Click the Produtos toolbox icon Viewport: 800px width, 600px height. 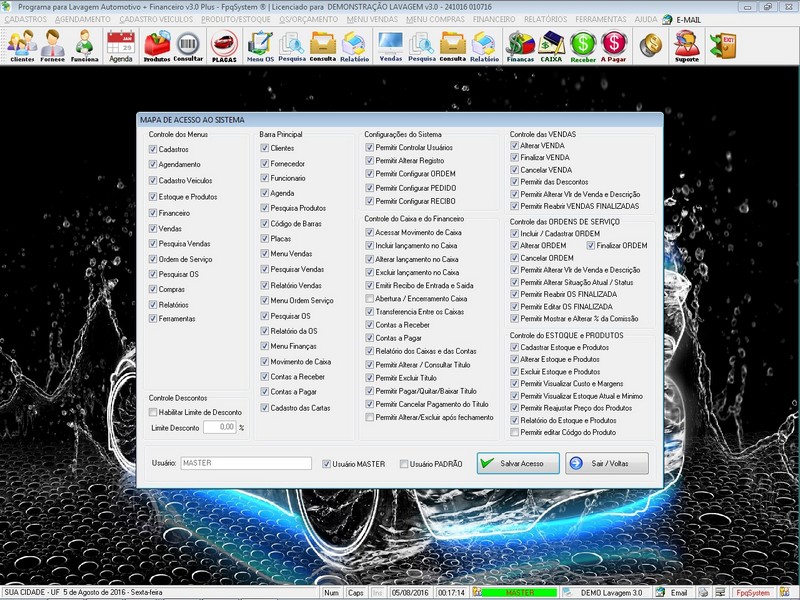157,45
